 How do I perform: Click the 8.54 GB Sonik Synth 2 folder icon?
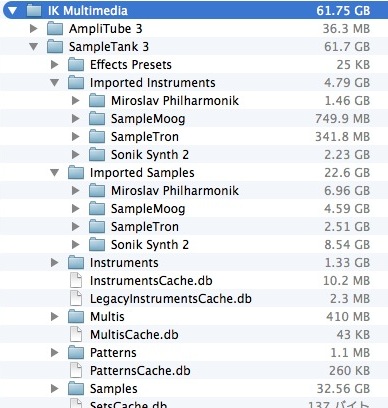pyautogui.click(x=97, y=245)
